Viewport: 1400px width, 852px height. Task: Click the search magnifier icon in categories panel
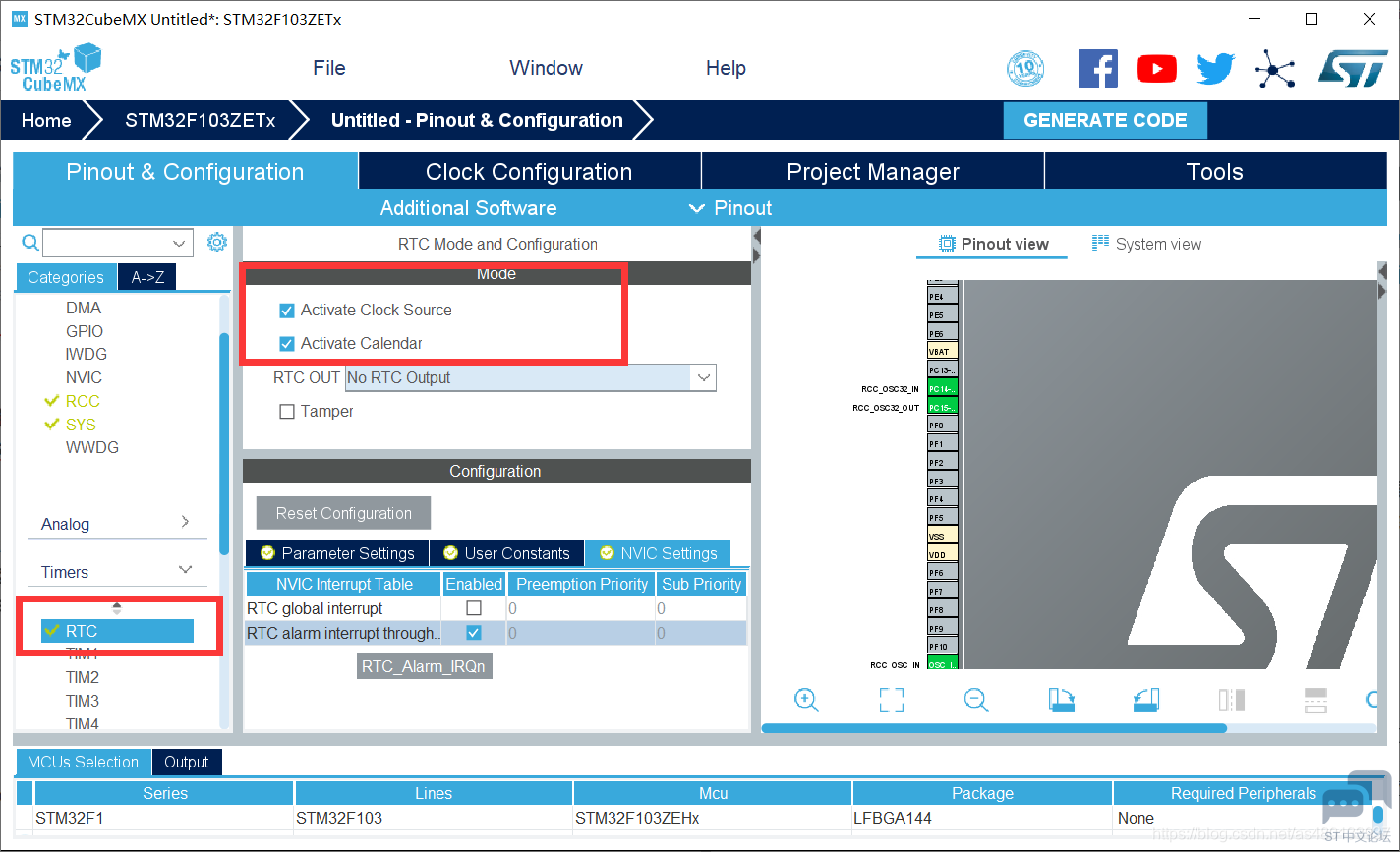30,243
